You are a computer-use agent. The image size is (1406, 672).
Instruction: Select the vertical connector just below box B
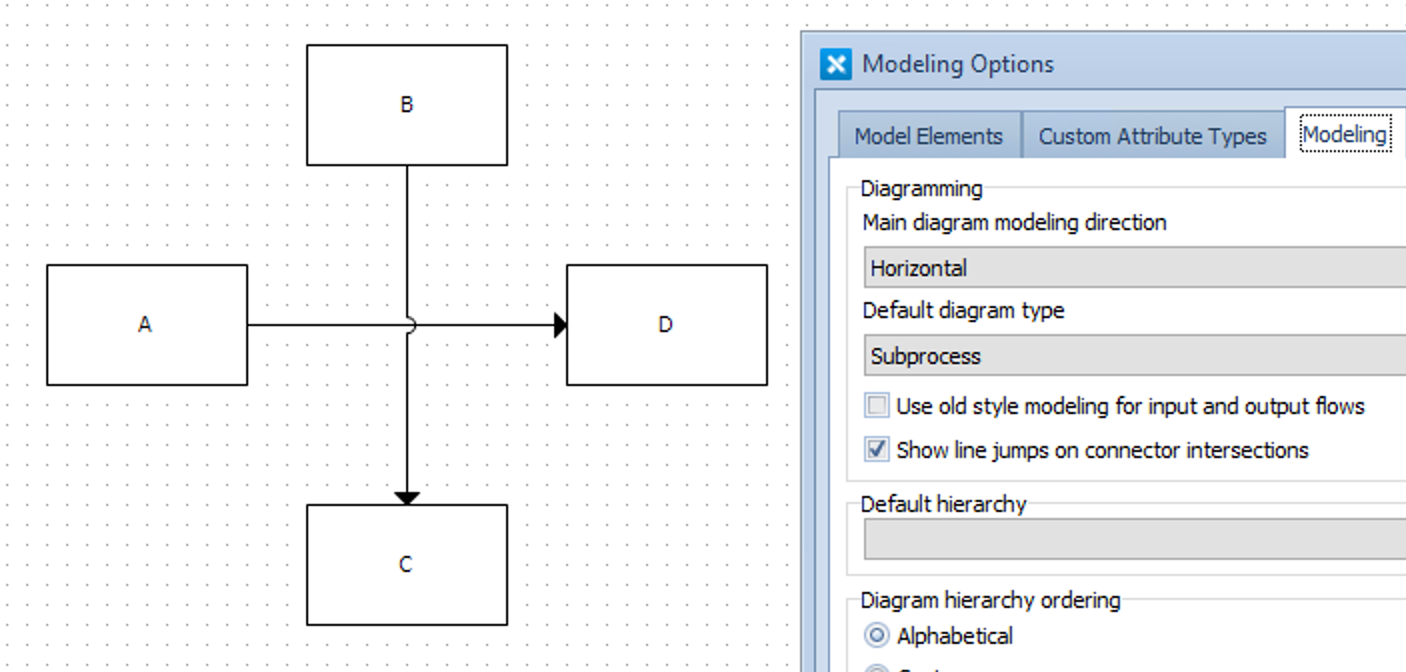click(407, 230)
